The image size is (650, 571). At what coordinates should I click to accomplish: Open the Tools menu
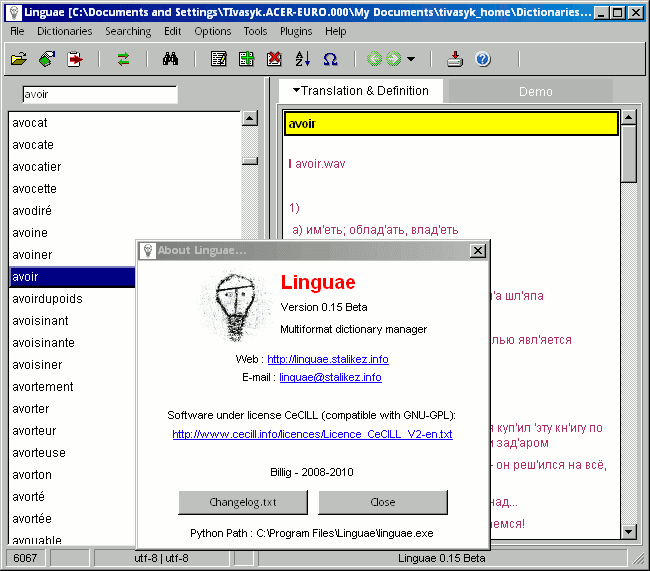click(255, 31)
